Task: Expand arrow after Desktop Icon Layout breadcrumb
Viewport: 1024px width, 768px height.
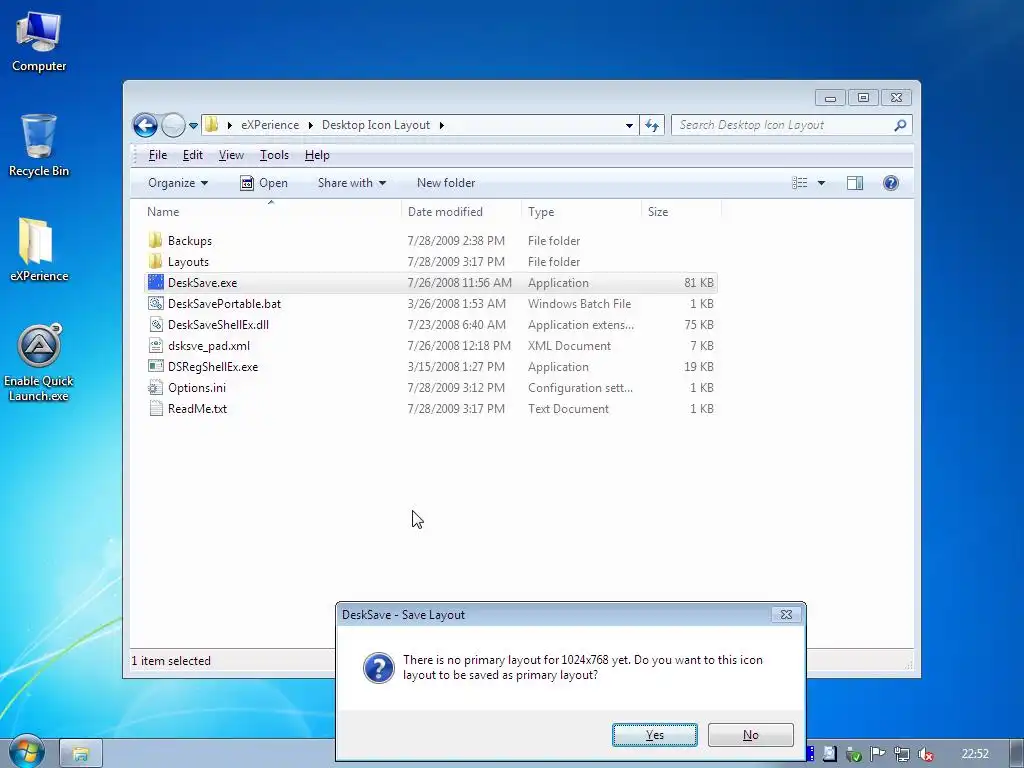Action: [x=441, y=125]
